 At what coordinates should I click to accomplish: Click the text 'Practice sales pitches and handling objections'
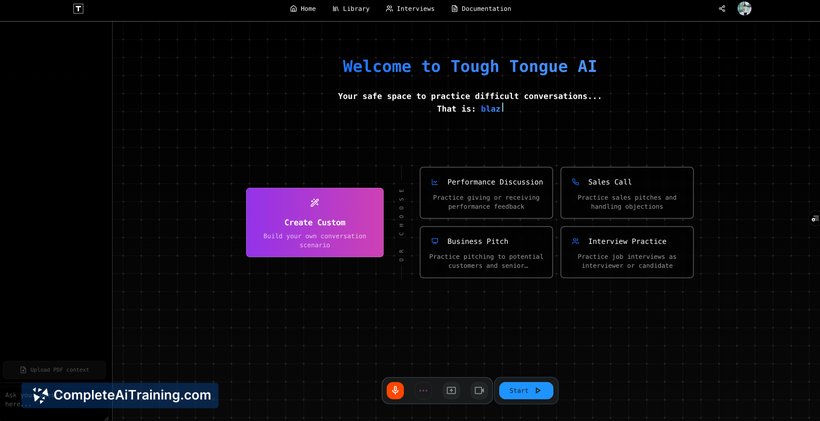[627, 202]
